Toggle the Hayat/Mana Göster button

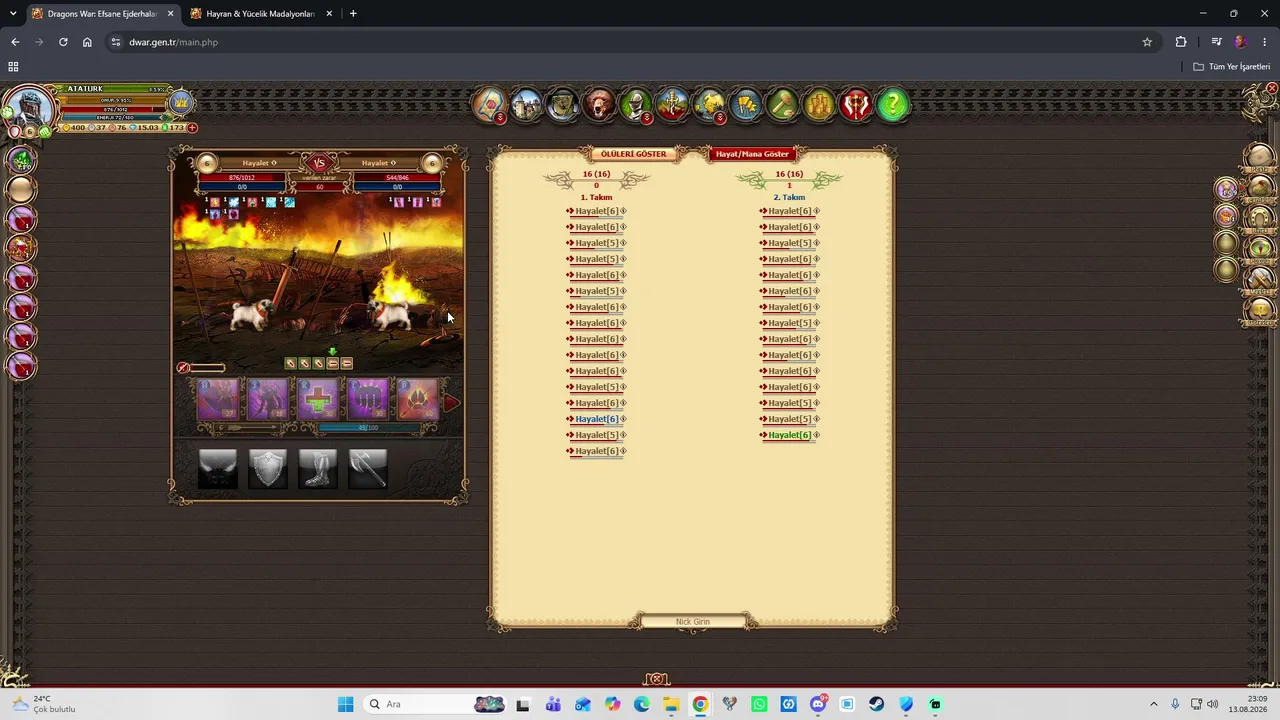coord(752,154)
